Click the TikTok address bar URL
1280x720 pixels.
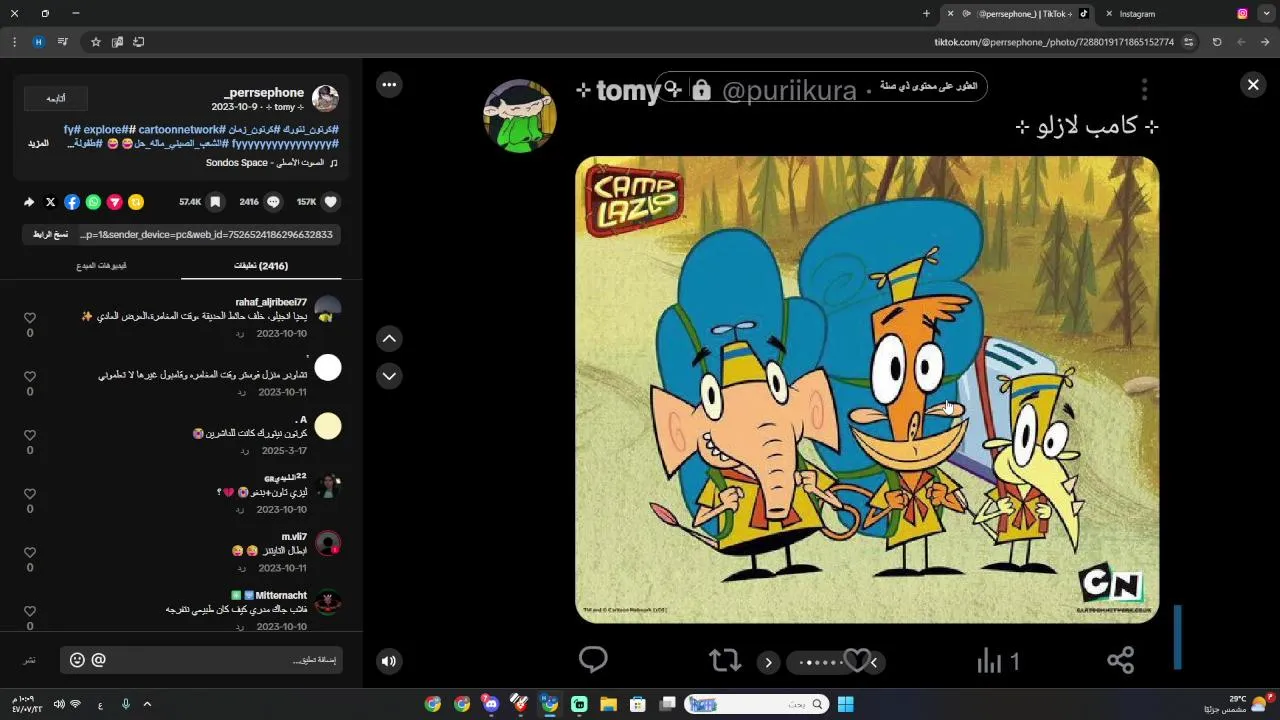1054,42
